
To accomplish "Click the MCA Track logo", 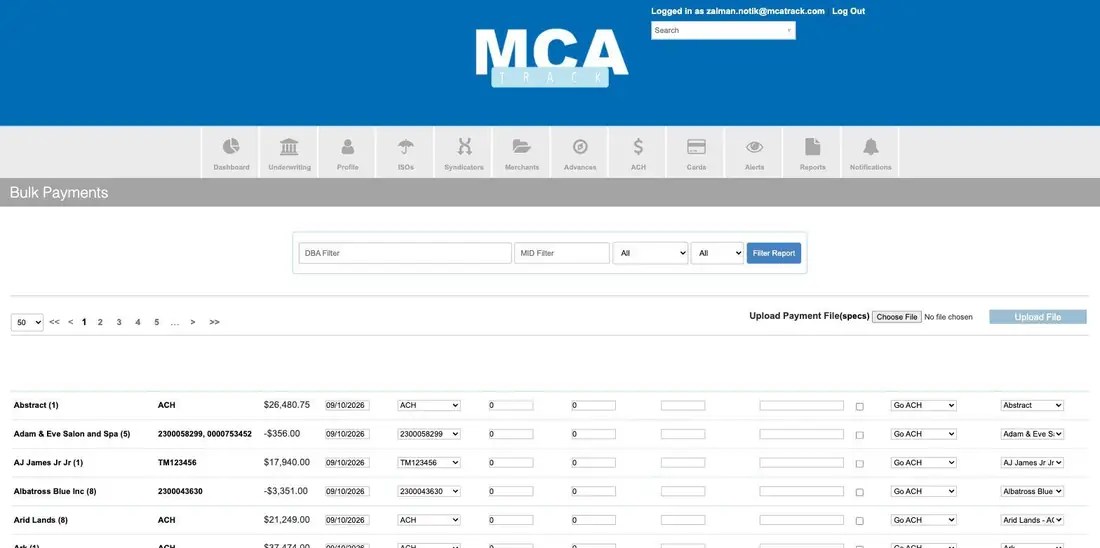I will click(x=551, y=58).
